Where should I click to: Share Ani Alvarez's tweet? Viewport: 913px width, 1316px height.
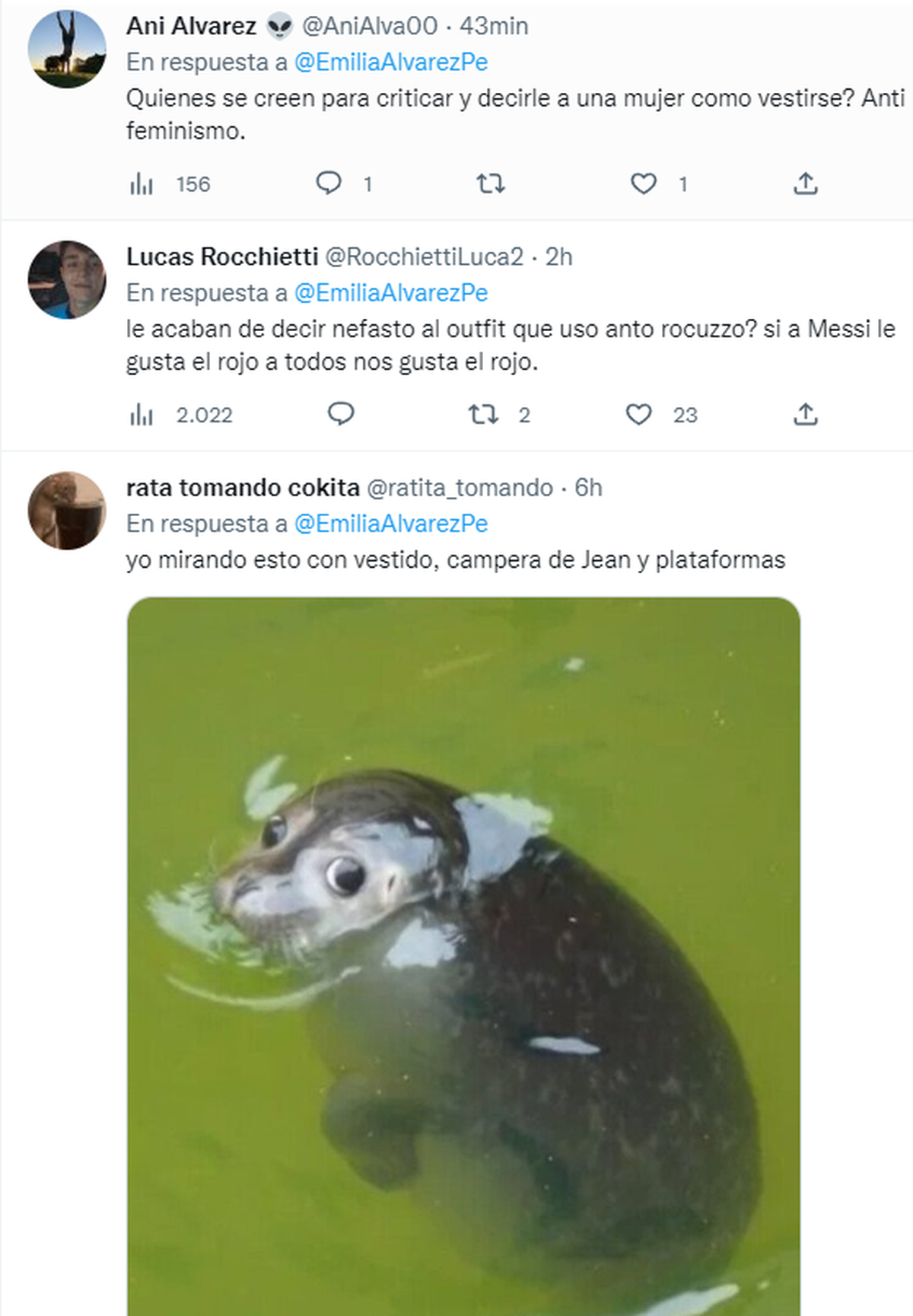805,184
